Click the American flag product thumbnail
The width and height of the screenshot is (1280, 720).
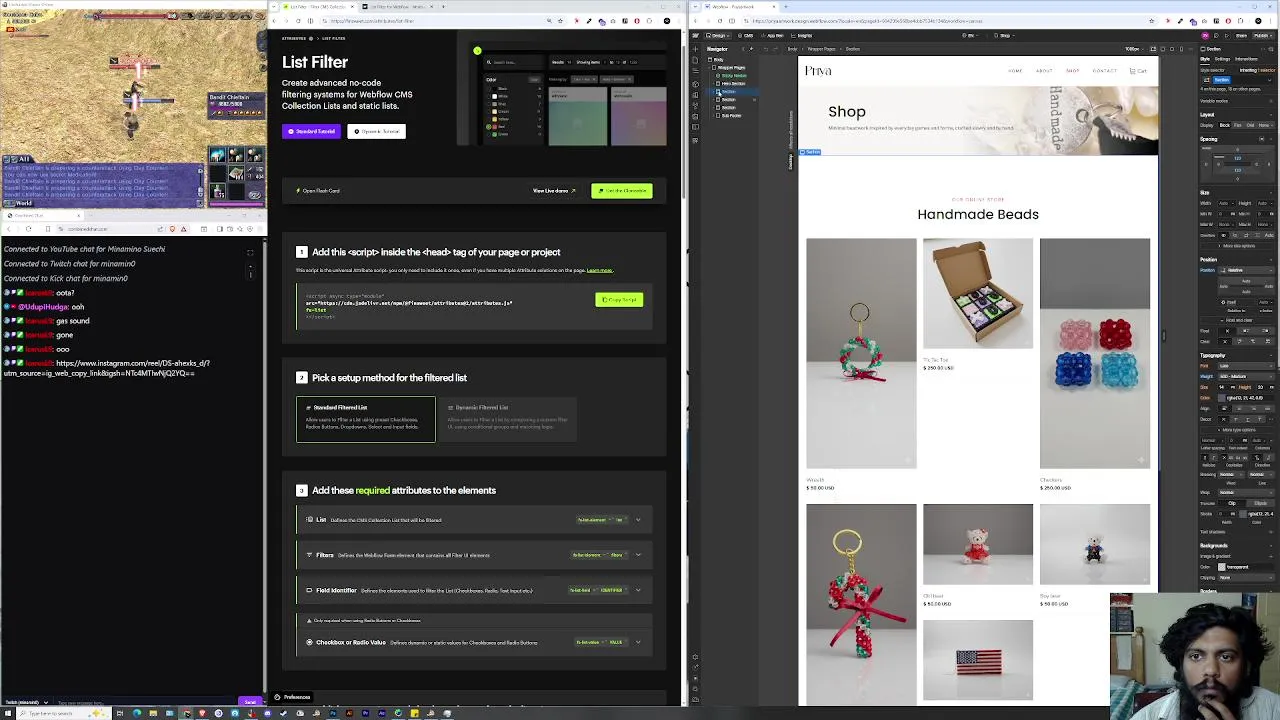(978, 660)
